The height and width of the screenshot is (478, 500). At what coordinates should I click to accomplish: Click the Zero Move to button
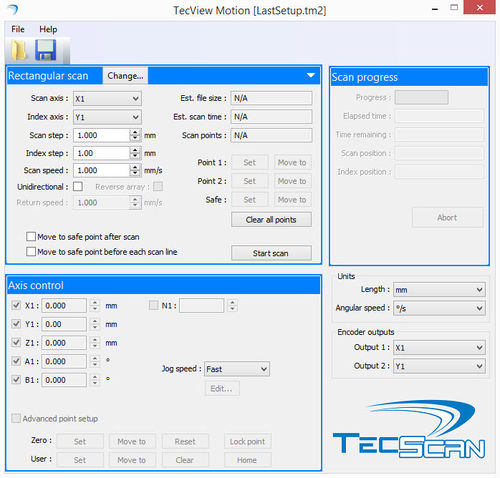click(x=132, y=442)
